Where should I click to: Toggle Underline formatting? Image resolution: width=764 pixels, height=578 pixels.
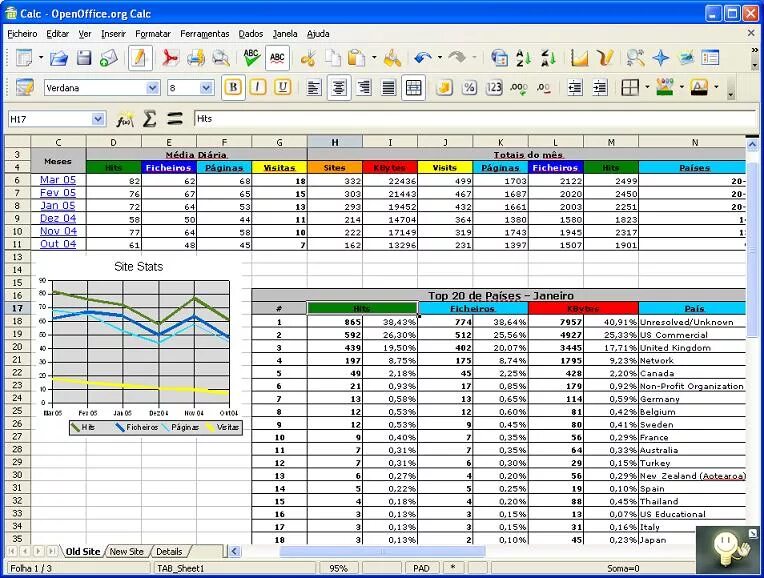pyautogui.click(x=283, y=88)
